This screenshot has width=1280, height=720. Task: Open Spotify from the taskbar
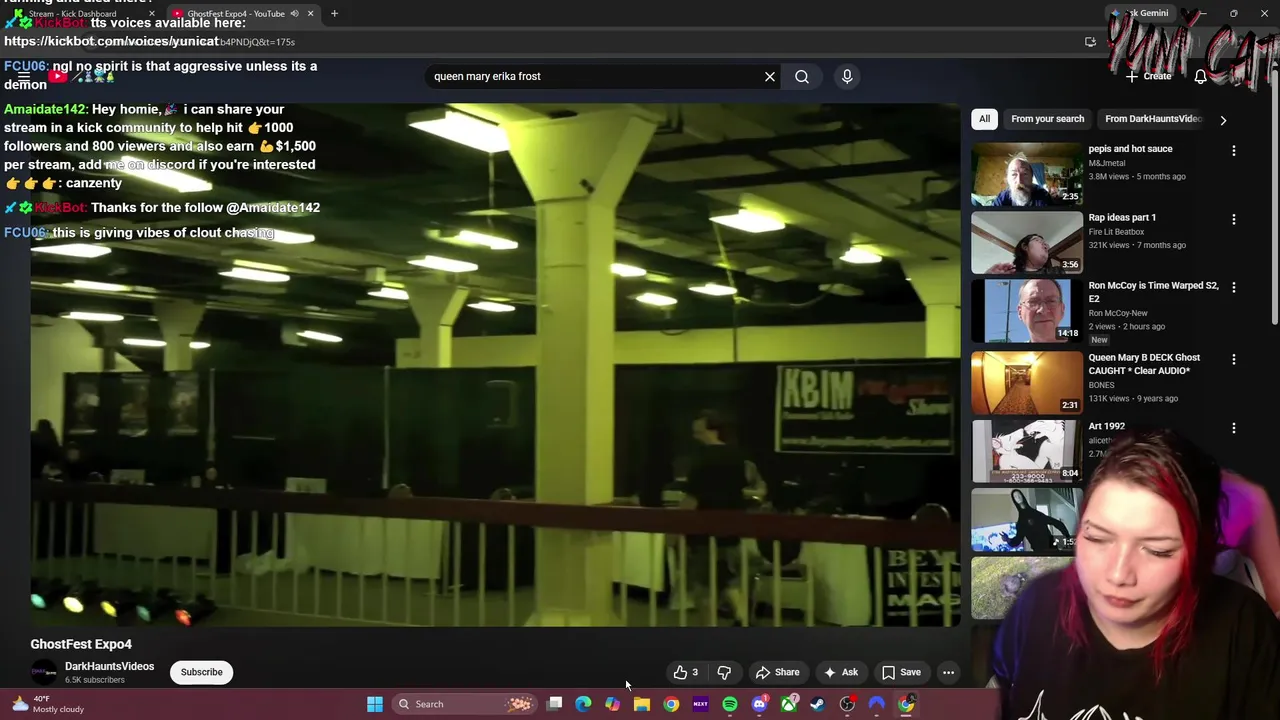730,704
